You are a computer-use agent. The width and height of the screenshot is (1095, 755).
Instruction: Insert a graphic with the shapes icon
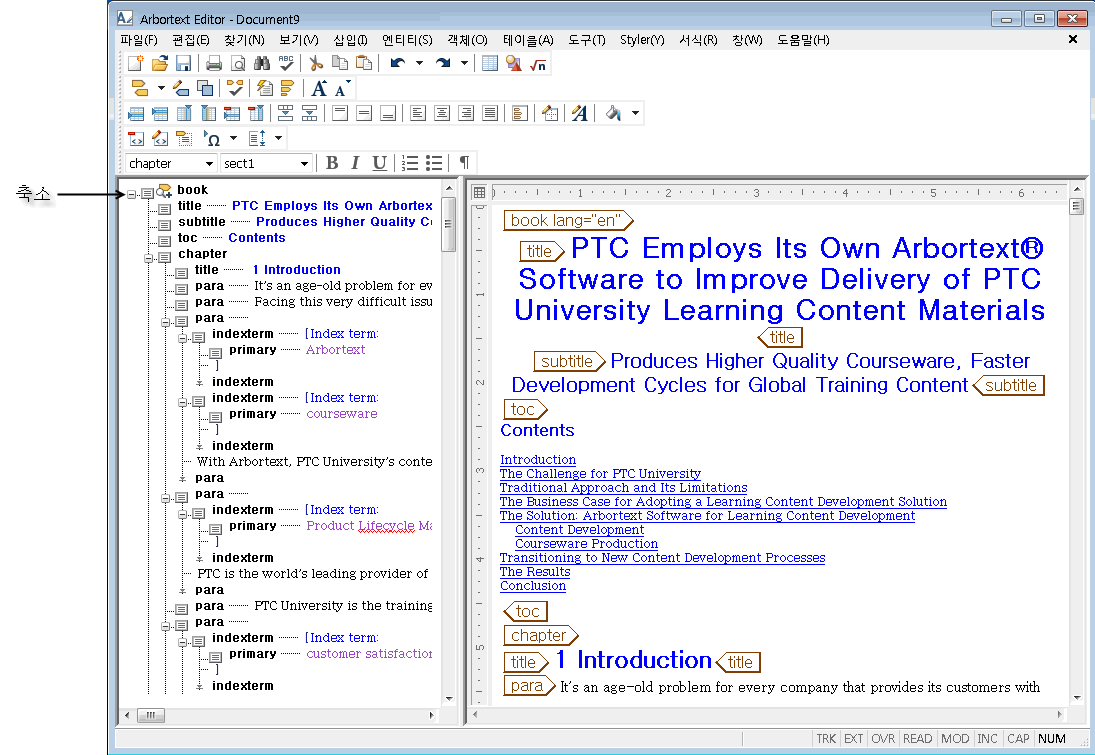pyautogui.click(x=514, y=64)
